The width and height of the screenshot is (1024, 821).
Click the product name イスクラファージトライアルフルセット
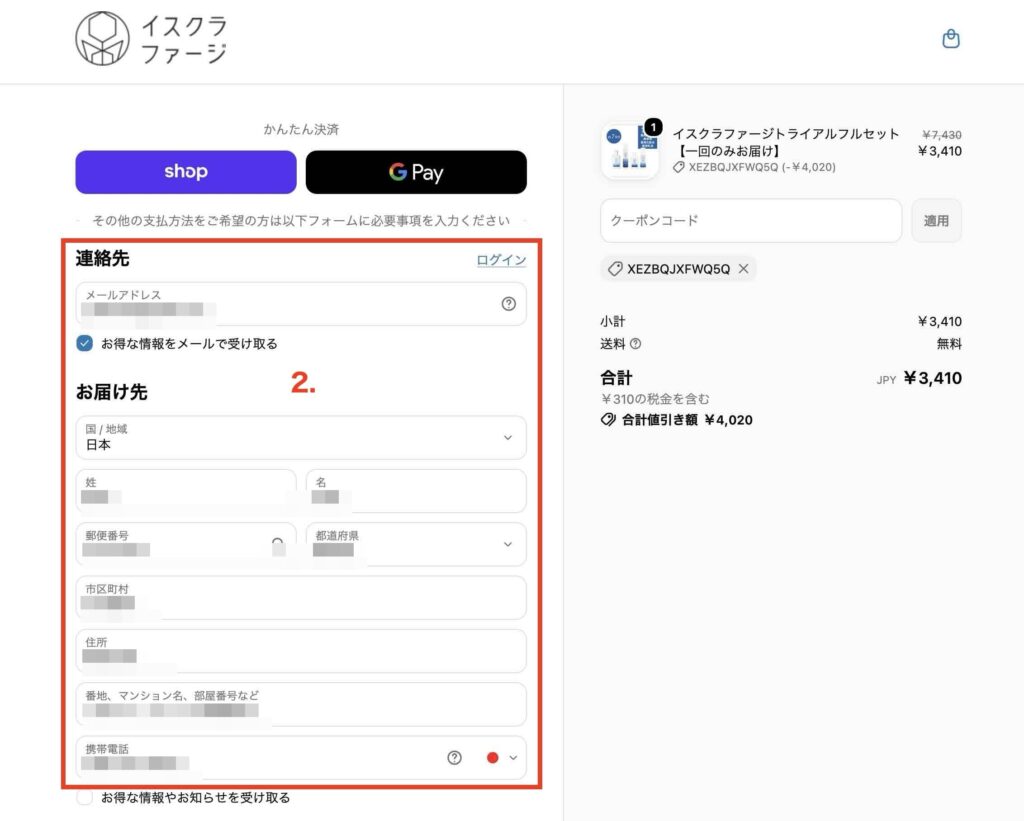coord(786,134)
